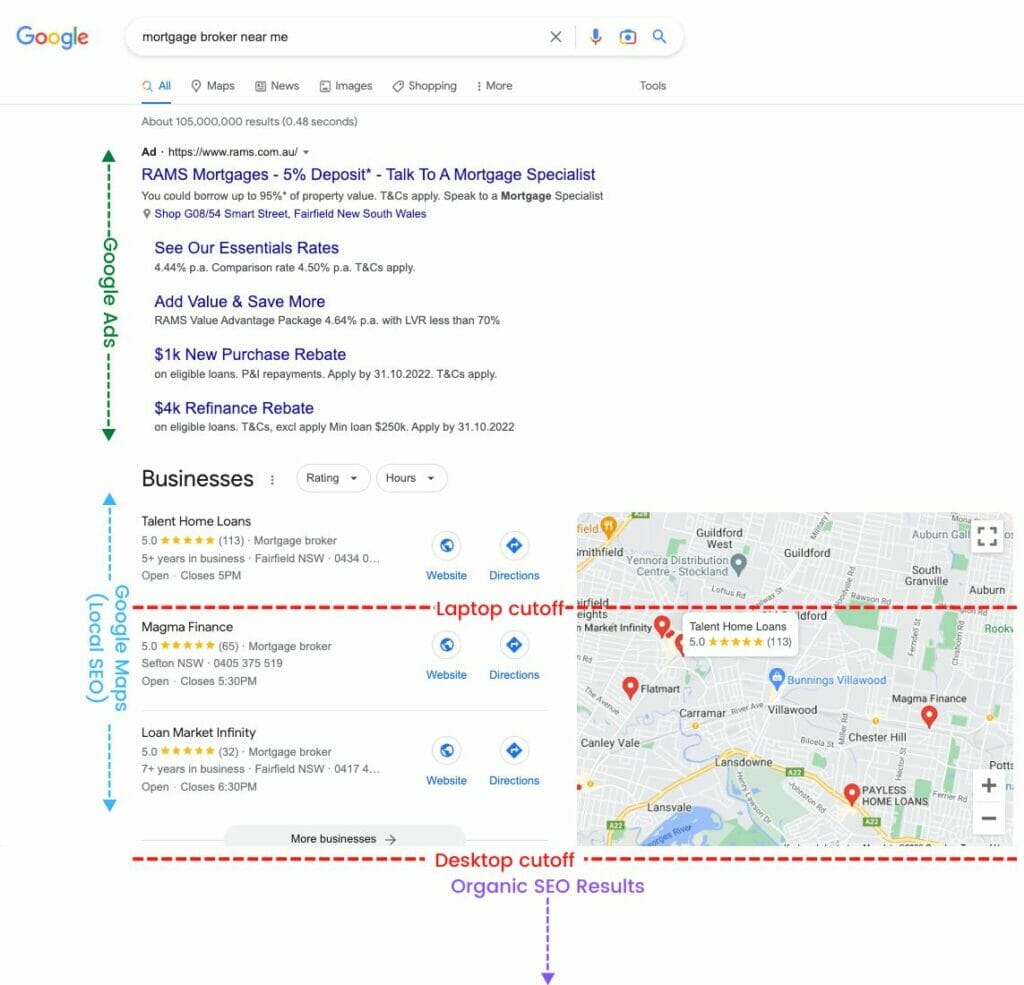Open Add Value & Save More link

[x=240, y=302]
